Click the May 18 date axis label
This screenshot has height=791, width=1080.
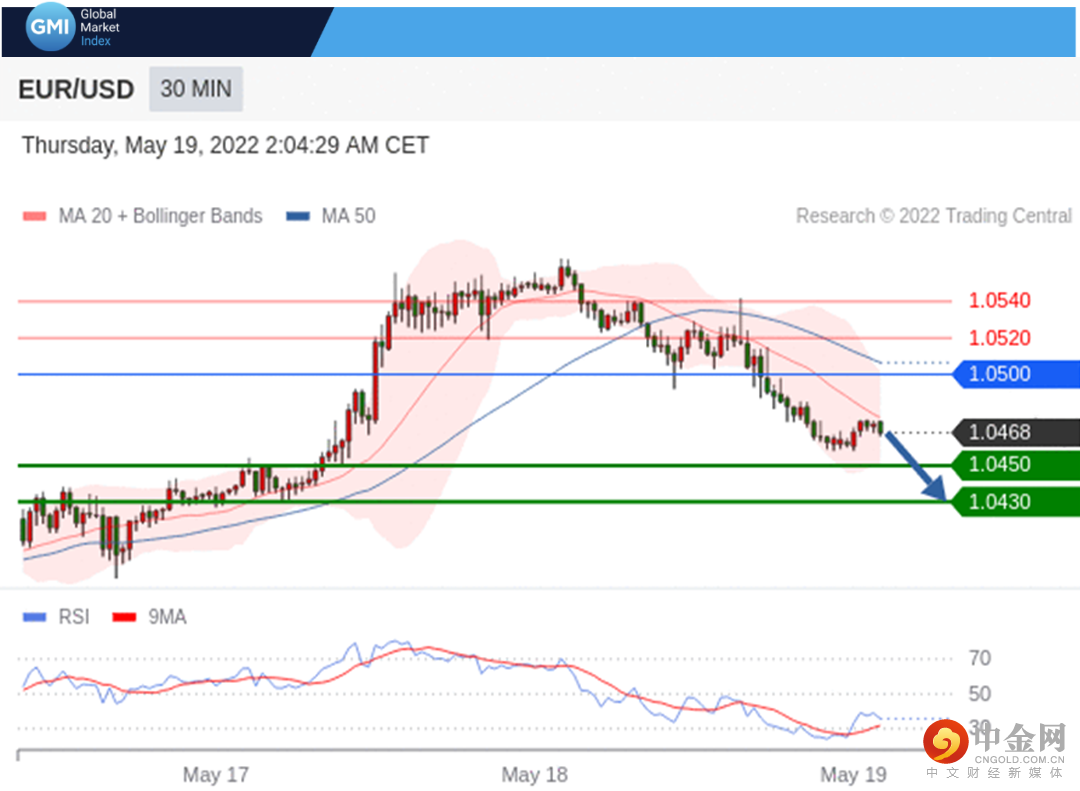coord(534,774)
